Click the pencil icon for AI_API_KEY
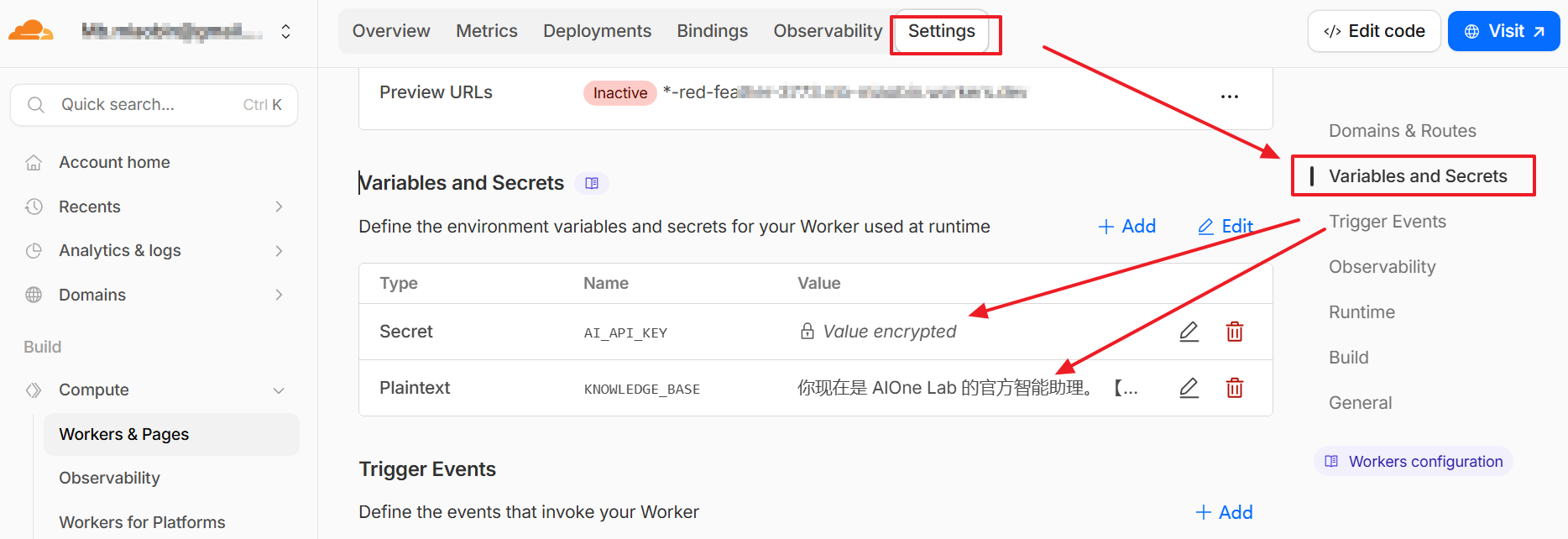This screenshot has height=539, width=1568. 1189,332
